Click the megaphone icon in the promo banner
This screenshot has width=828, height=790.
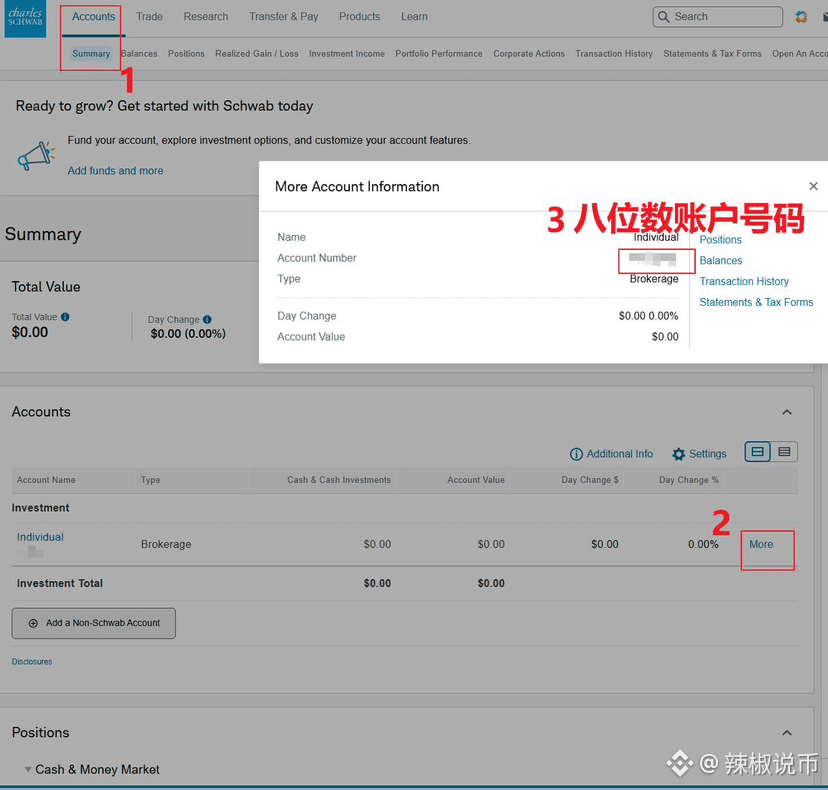[x=36, y=155]
